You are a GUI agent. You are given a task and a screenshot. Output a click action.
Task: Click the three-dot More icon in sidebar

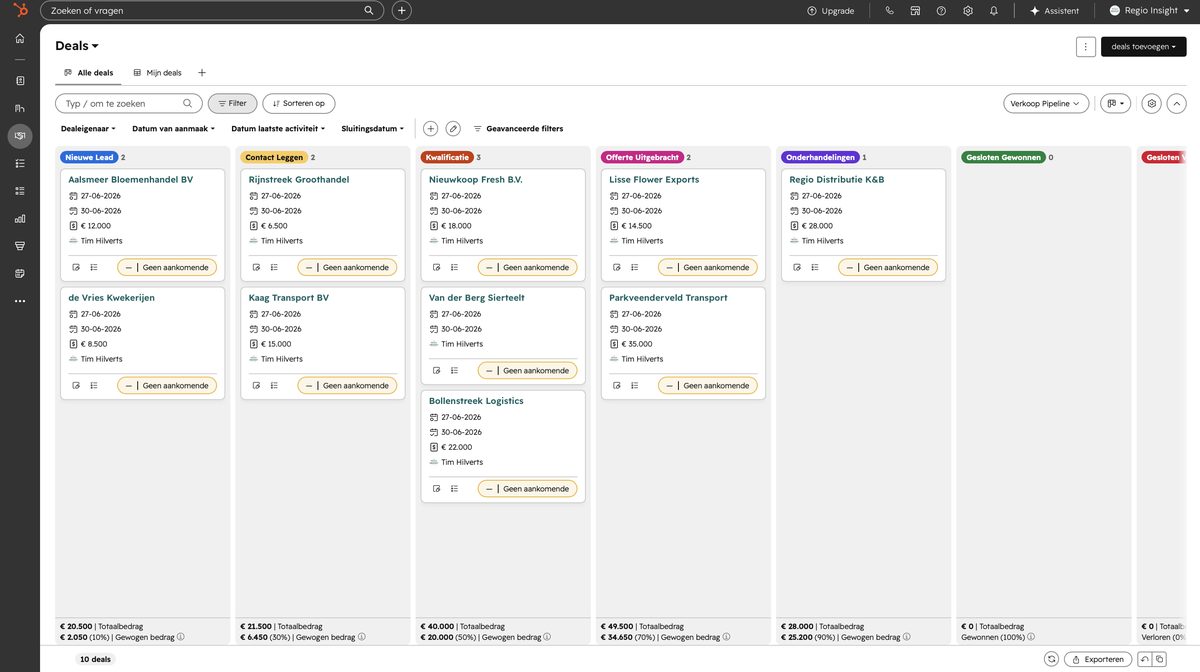[20, 301]
